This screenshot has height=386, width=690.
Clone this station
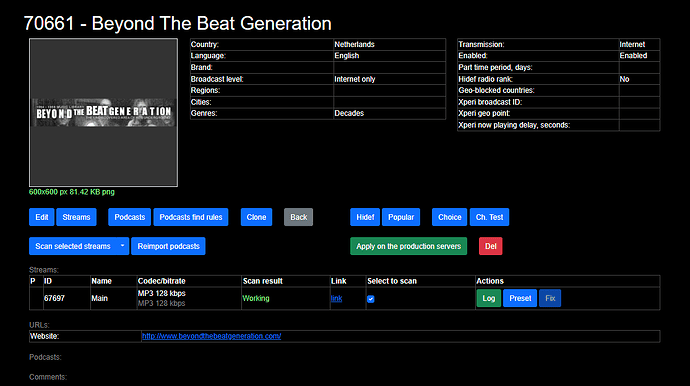256,217
